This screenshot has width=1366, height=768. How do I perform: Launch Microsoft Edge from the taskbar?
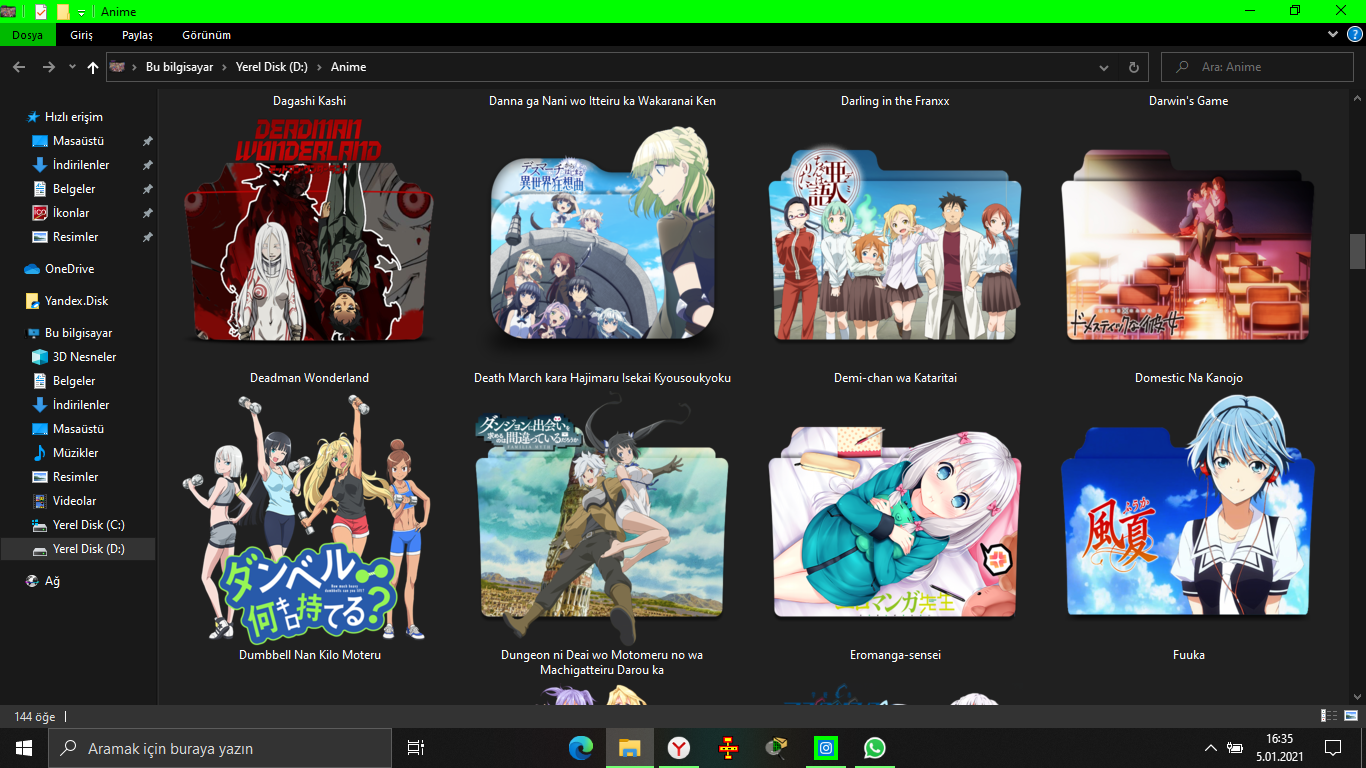581,748
